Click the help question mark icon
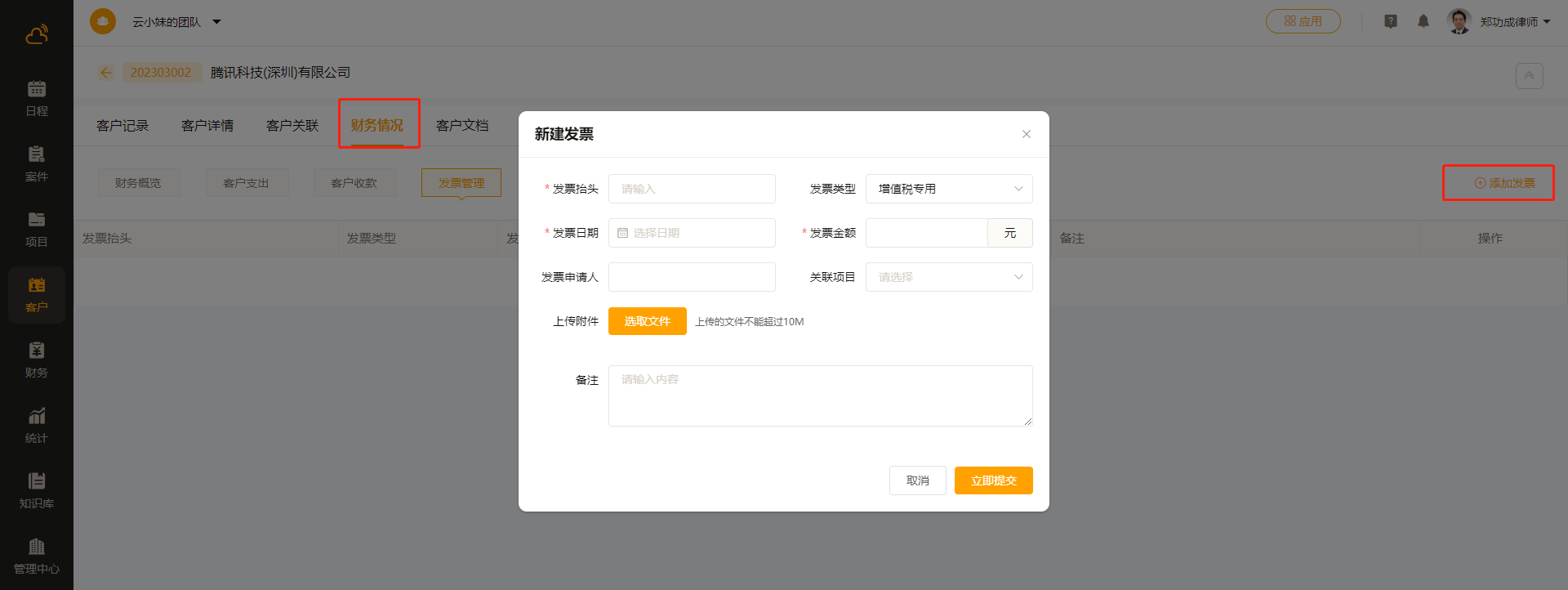The width and height of the screenshot is (1568, 590). tap(1391, 21)
